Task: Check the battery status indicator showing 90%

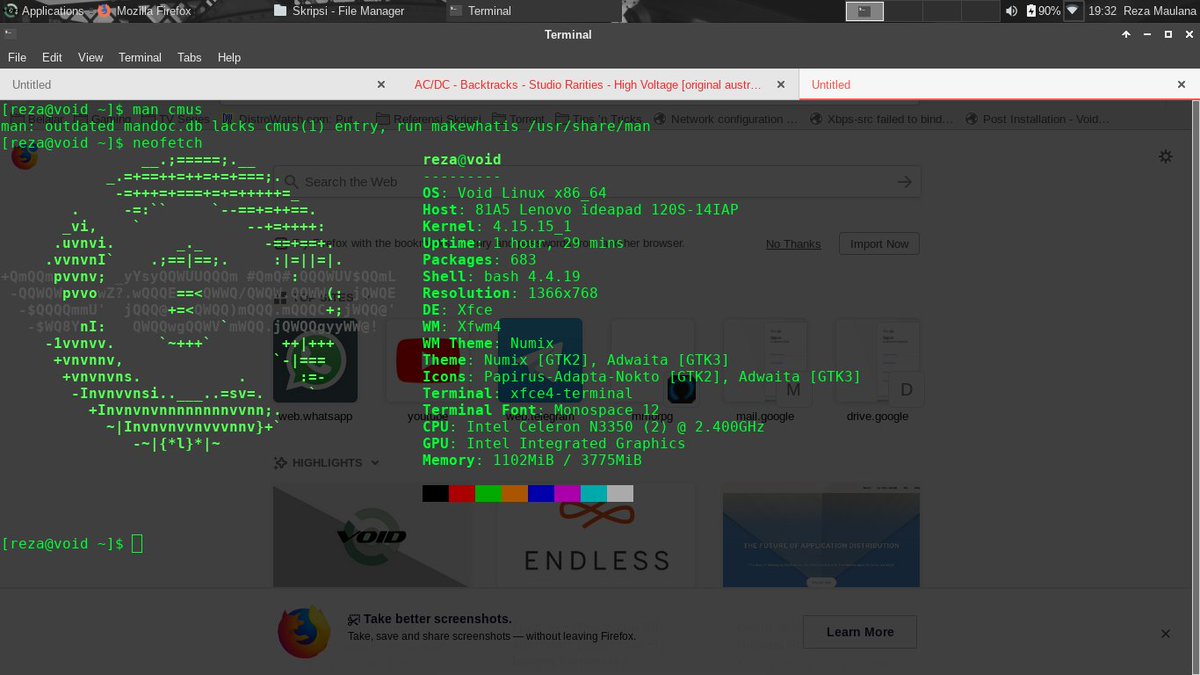Action: 1043,11
